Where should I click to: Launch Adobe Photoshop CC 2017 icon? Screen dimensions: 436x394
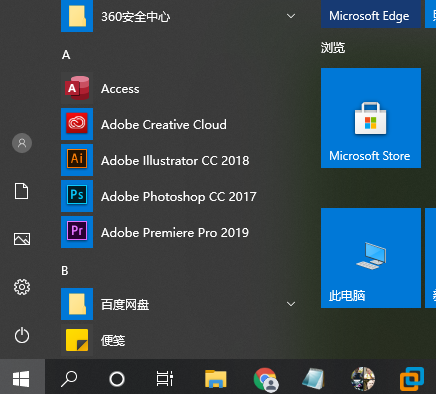click(77, 196)
